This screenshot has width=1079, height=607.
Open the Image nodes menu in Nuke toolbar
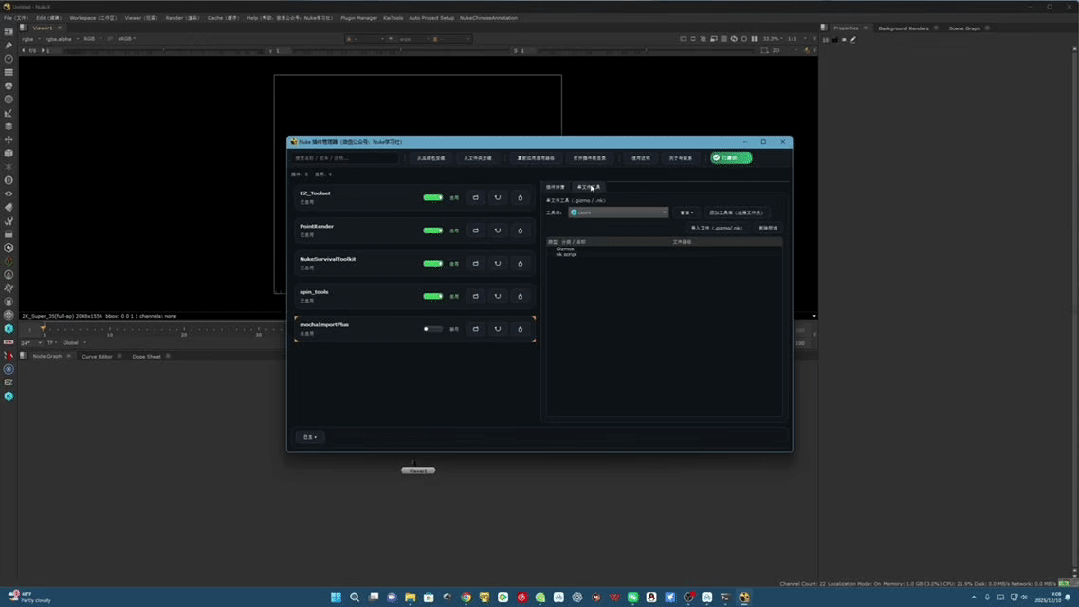(8, 32)
